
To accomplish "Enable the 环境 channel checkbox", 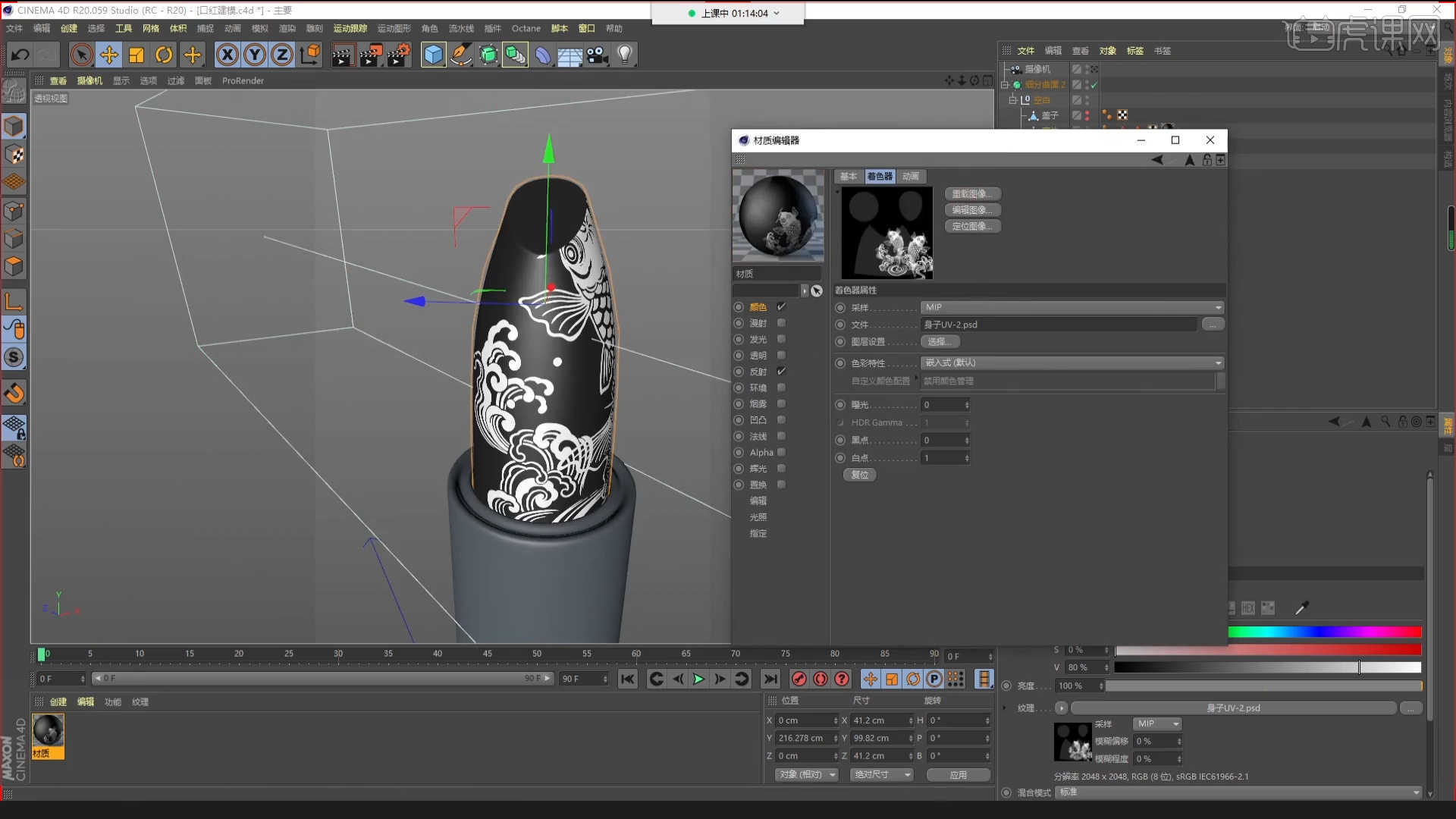I will [x=781, y=388].
